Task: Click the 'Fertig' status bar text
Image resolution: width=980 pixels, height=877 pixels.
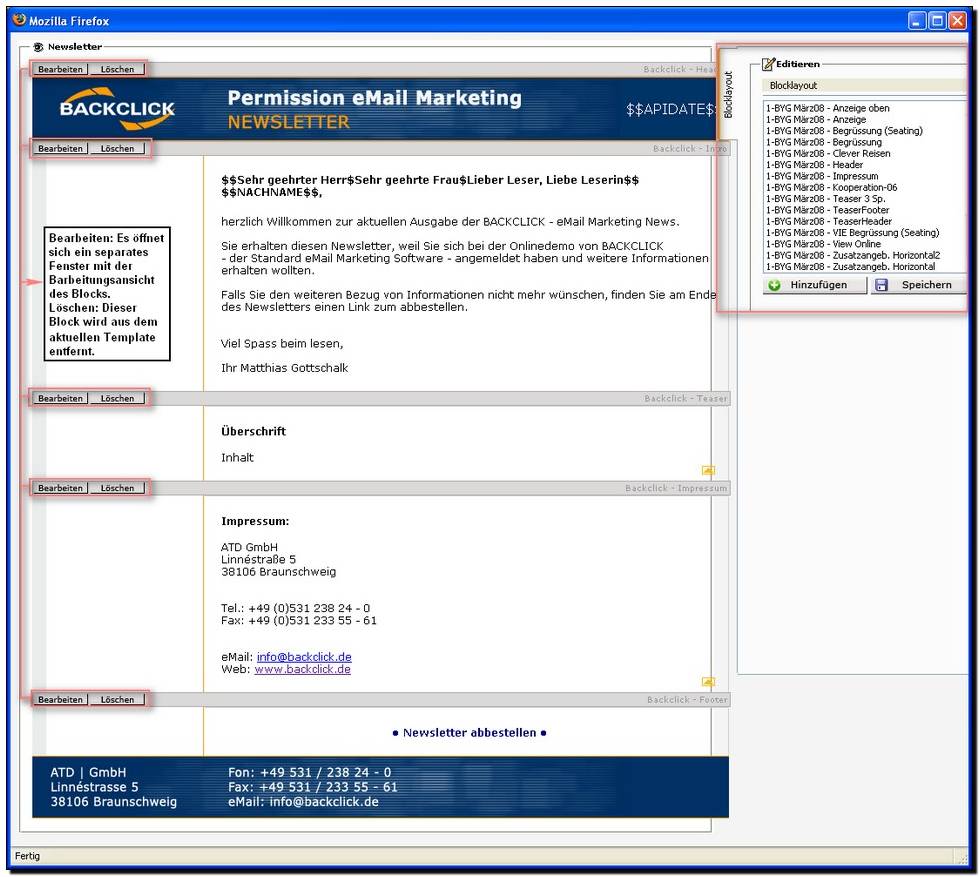Action: point(27,856)
